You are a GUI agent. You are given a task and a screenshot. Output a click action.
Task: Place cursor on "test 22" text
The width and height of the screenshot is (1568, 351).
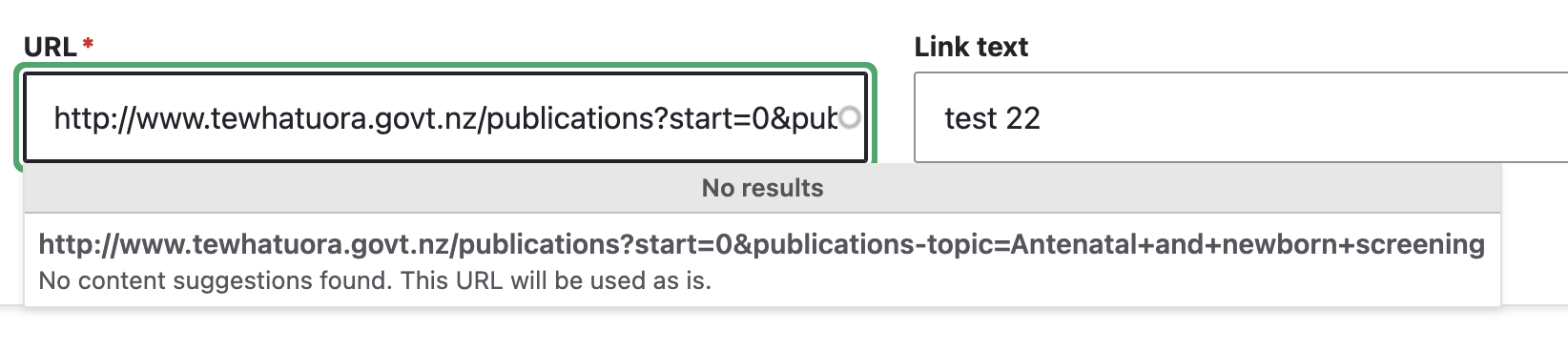coord(992,118)
